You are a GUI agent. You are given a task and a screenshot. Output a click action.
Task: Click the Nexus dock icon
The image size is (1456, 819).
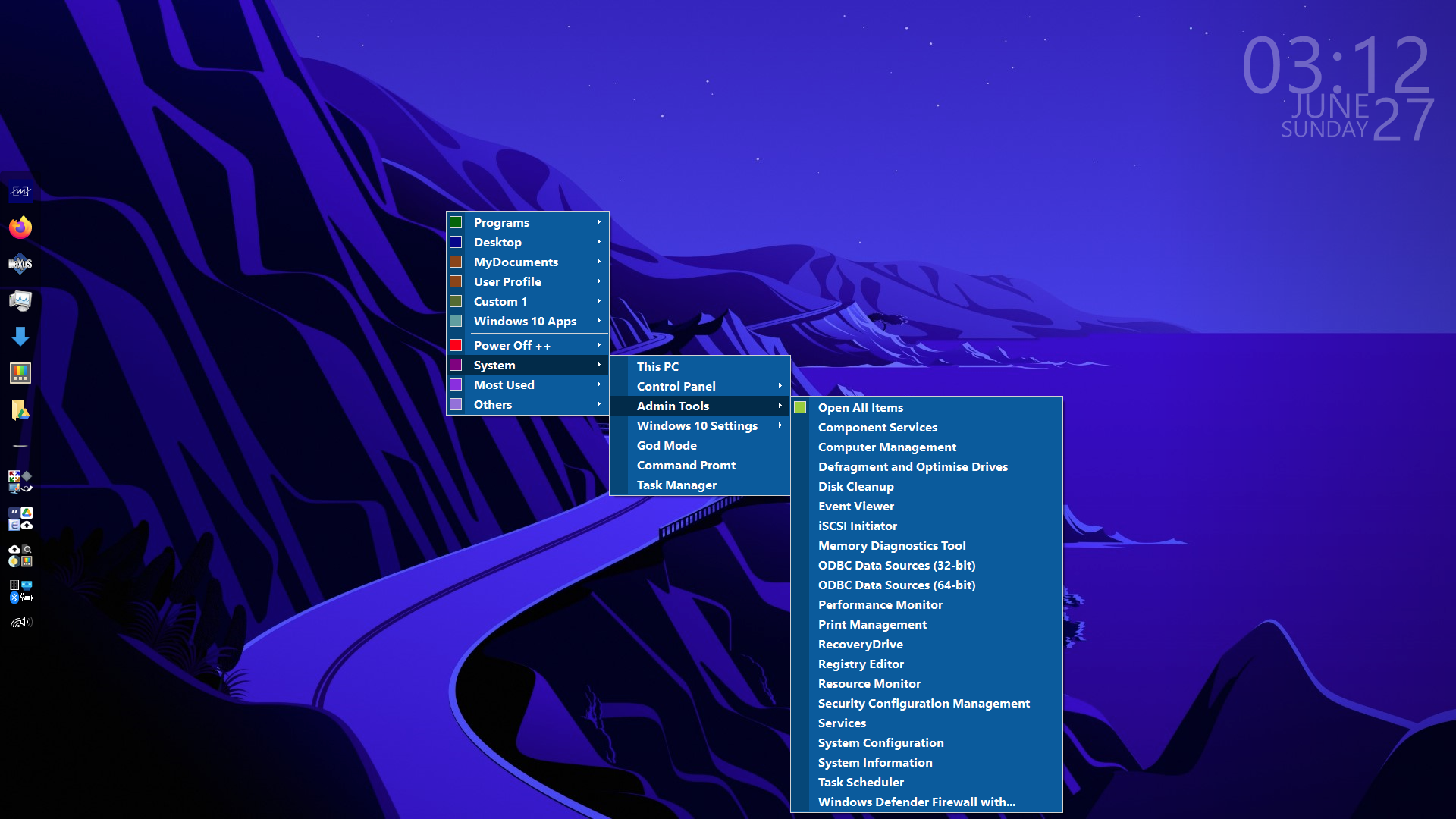[20, 264]
